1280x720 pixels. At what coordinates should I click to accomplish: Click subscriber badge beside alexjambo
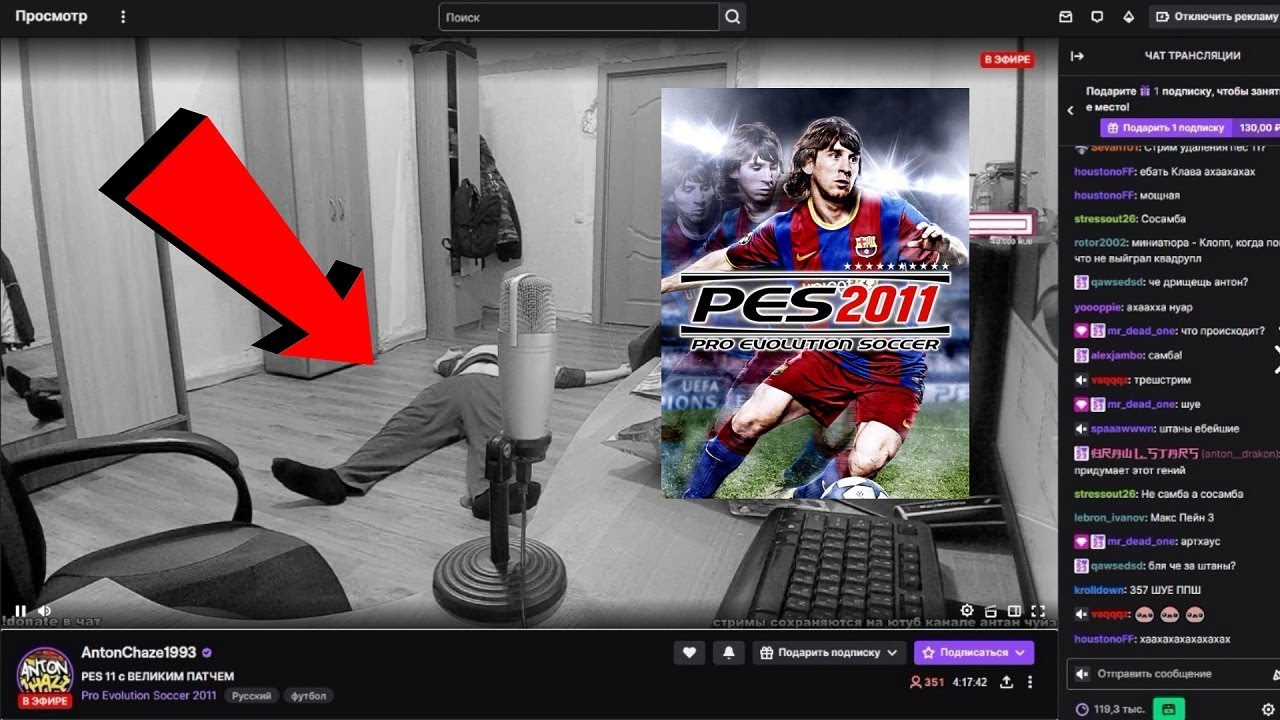point(1081,355)
